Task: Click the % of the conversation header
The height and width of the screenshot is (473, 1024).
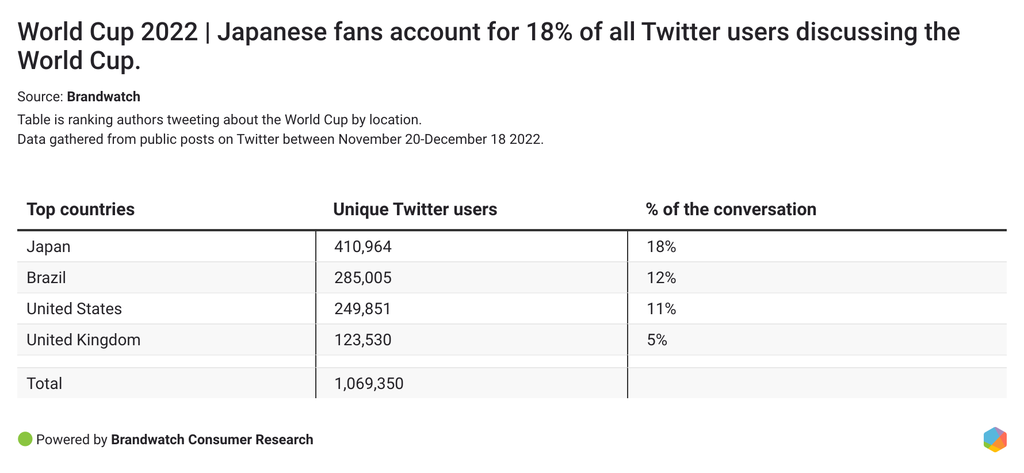Action: click(x=731, y=209)
